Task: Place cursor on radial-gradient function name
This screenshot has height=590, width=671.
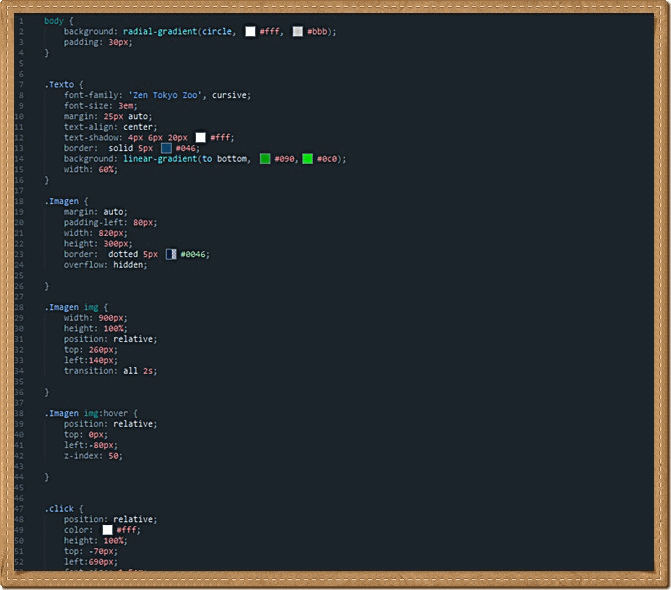Action: 160,32
